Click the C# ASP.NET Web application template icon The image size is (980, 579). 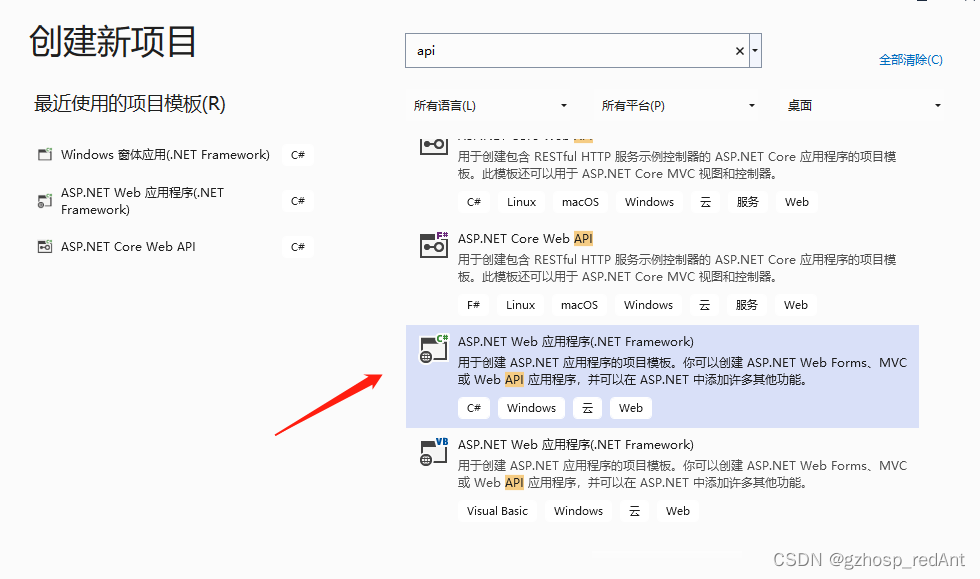(433, 348)
